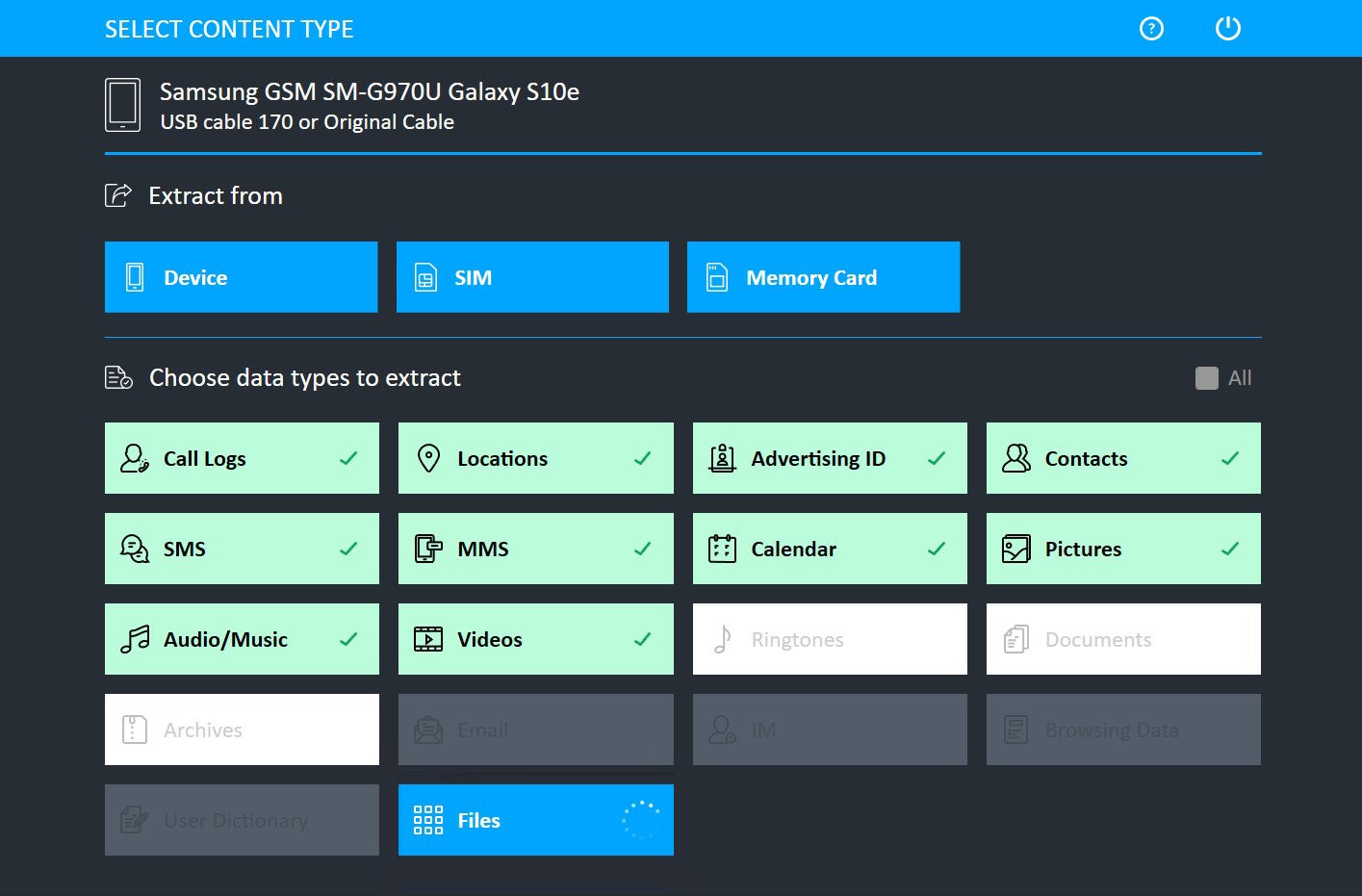
Task: Select the Call Logs handset icon
Action: pos(133,458)
